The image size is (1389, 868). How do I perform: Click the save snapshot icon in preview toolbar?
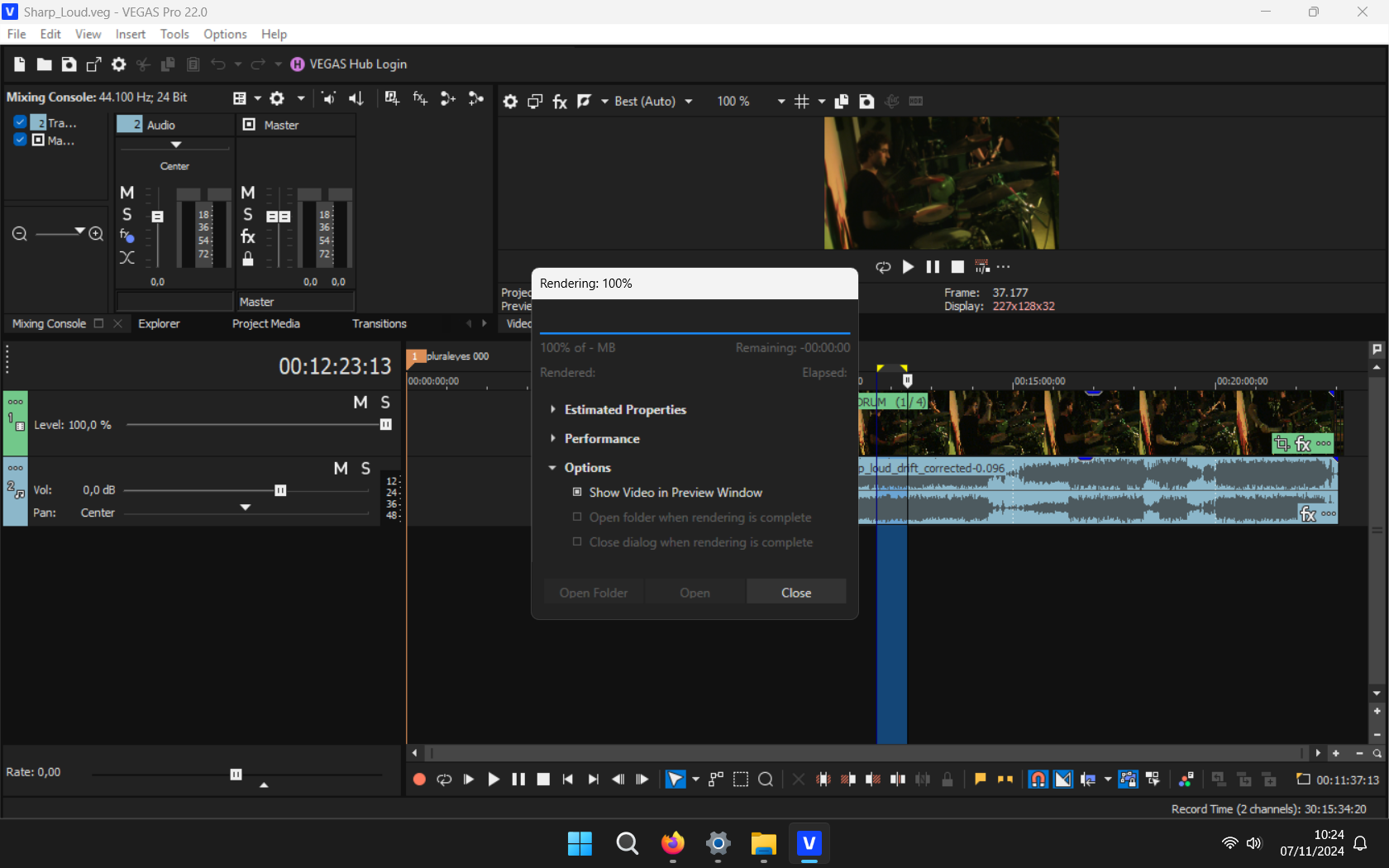point(866,102)
